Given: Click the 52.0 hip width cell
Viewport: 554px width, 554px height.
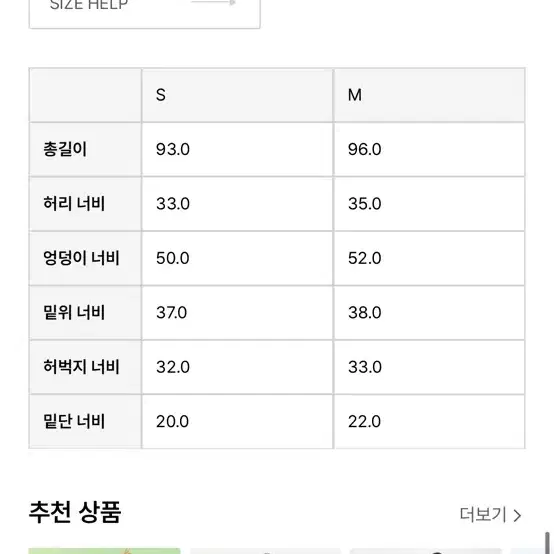Looking at the screenshot, I should click(x=429, y=258).
